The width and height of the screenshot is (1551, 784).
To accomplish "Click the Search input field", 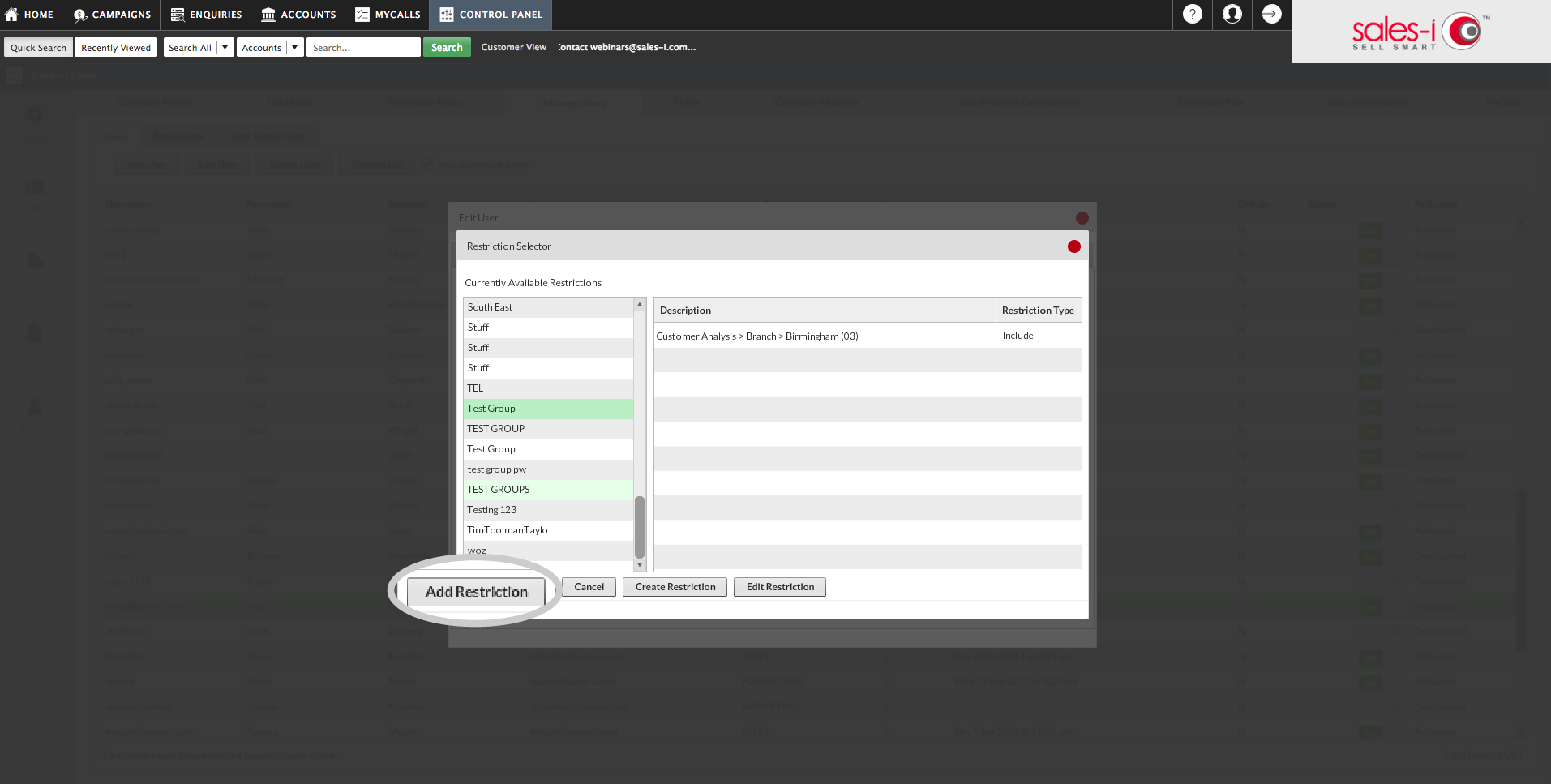I will pos(363,48).
